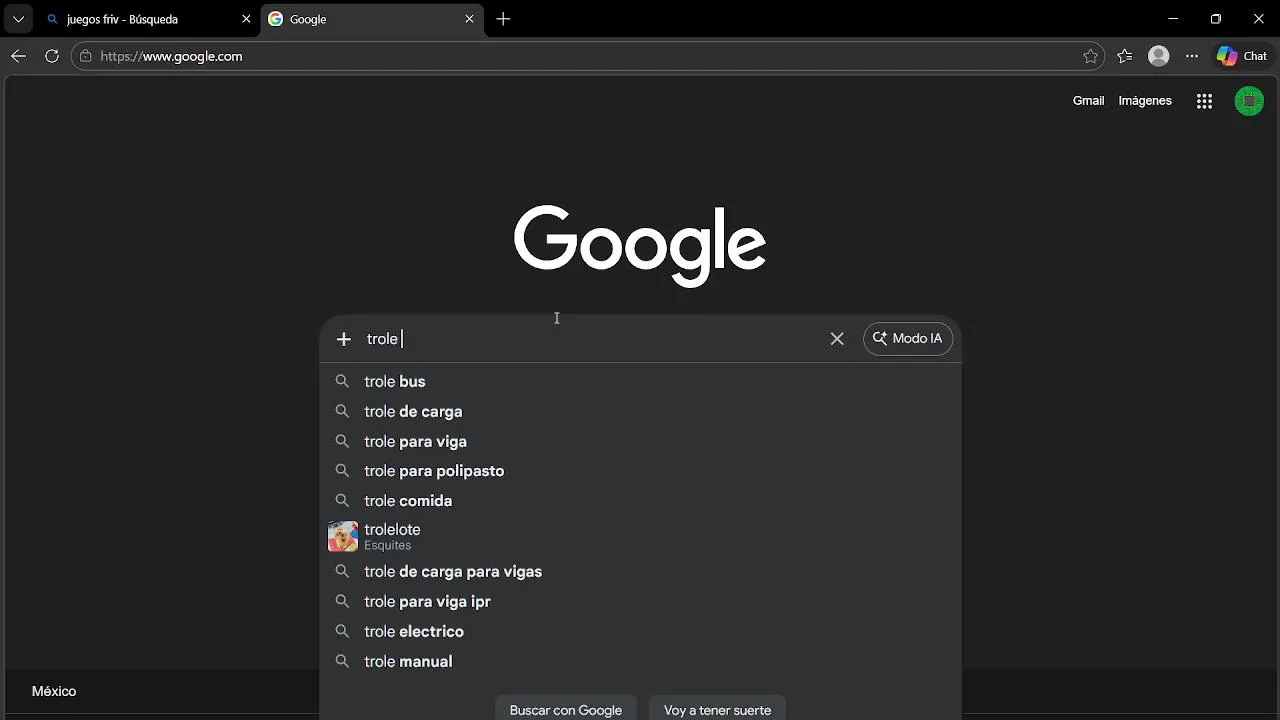The image size is (1280, 720).
Task: View site information lock icon
Action: pyautogui.click(x=86, y=56)
